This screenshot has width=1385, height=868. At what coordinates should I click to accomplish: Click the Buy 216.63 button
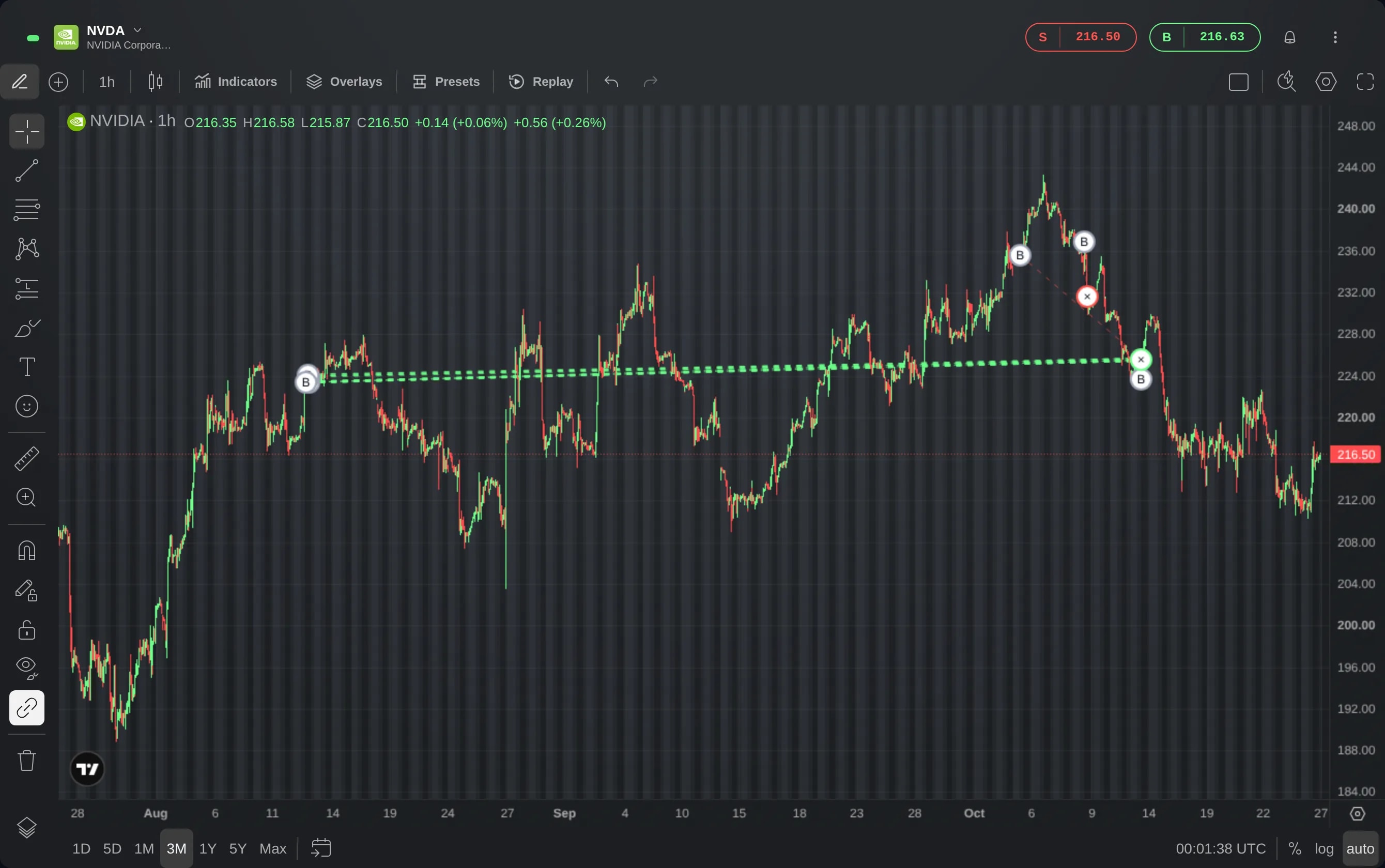coord(1204,37)
